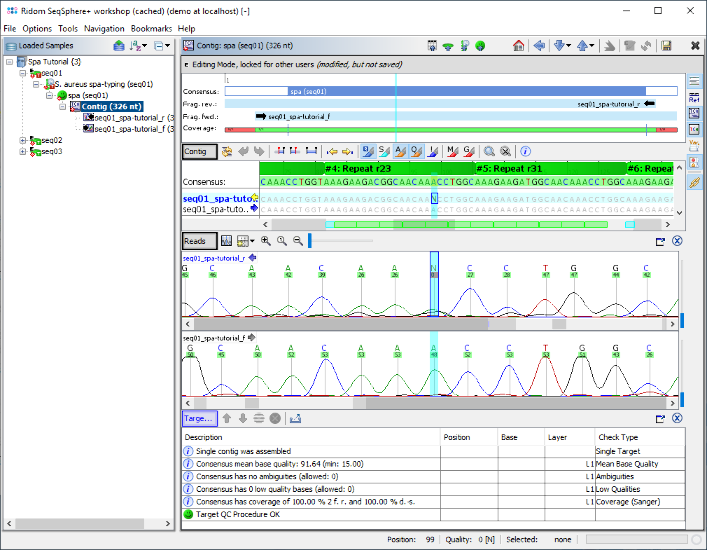The height and width of the screenshot is (550, 707).
Task: Maximize the Target QC results panel
Action: 660,418
